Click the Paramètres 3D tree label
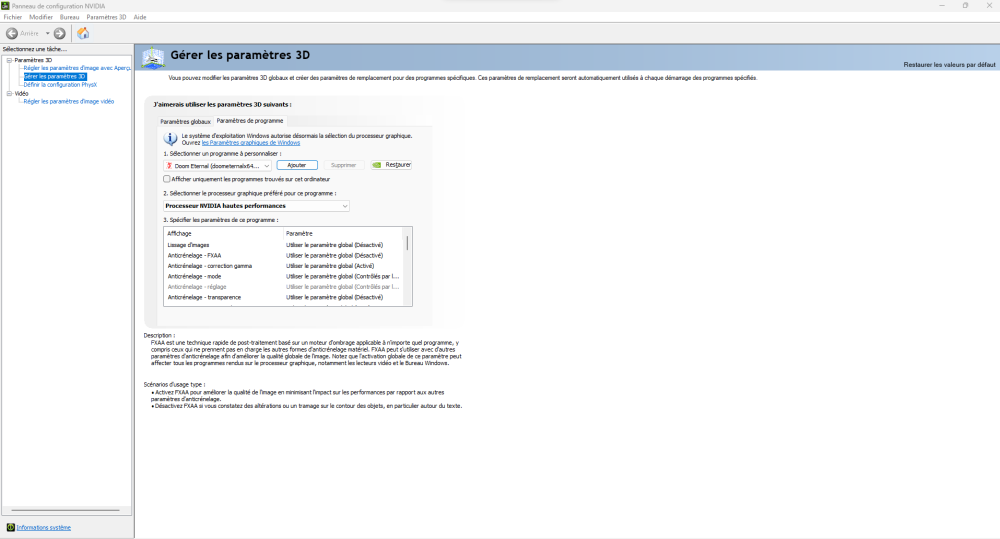 click(33, 60)
